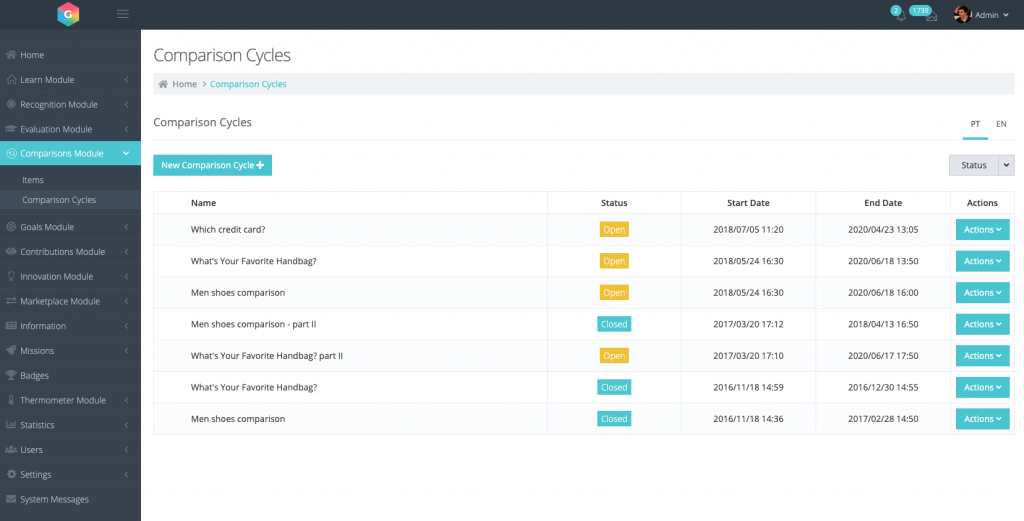Click the Home house icon in sidebar
Screen dimensions: 1024x521
11,55
